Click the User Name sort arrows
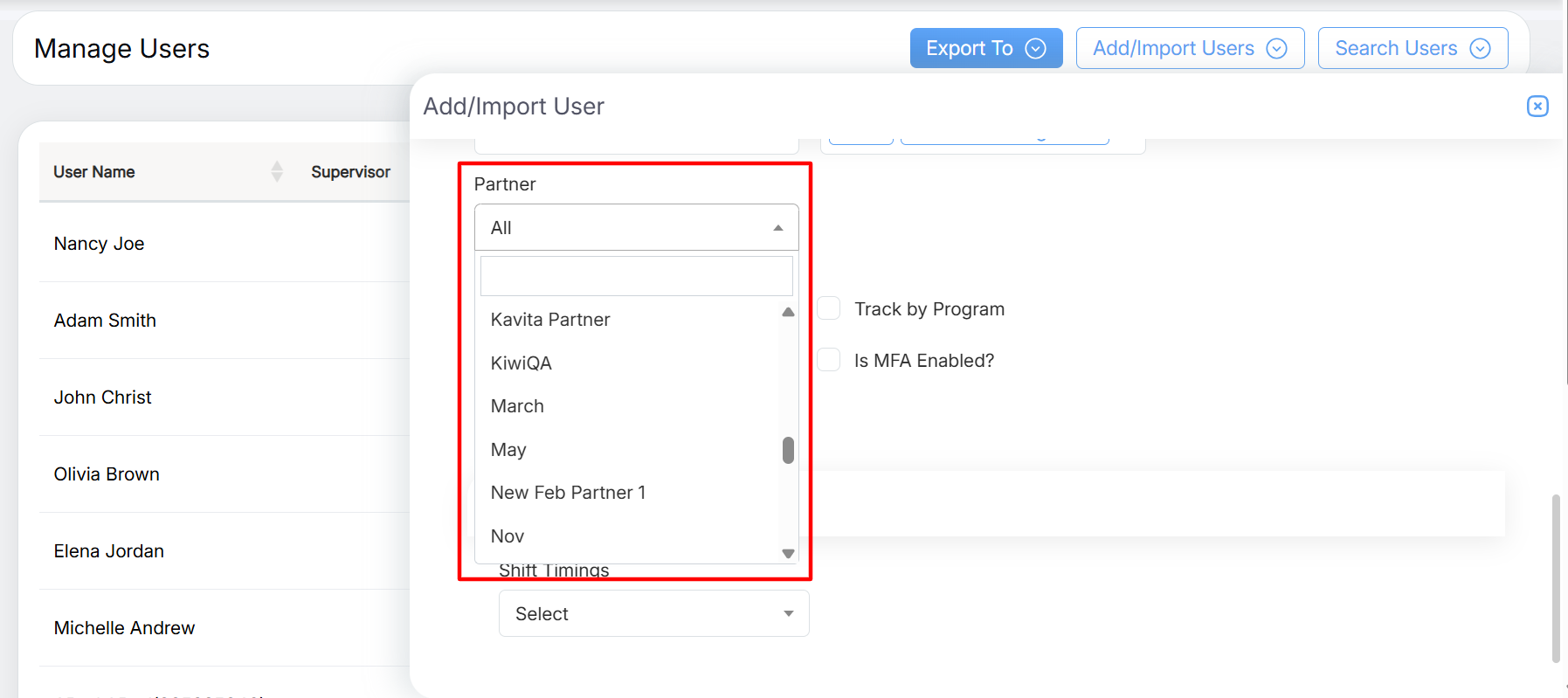The width and height of the screenshot is (1568, 698). point(277,171)
